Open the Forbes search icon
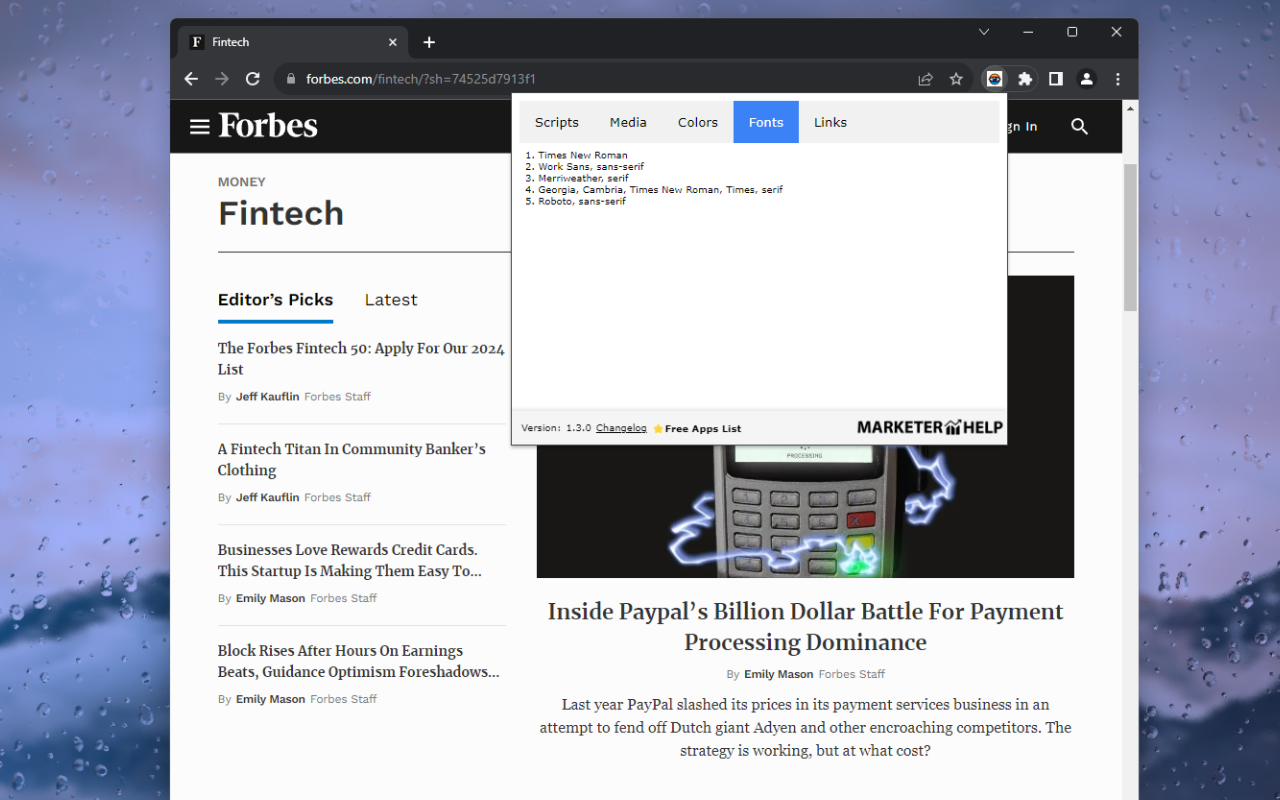1280x800 pixels. click(1079, 126)
